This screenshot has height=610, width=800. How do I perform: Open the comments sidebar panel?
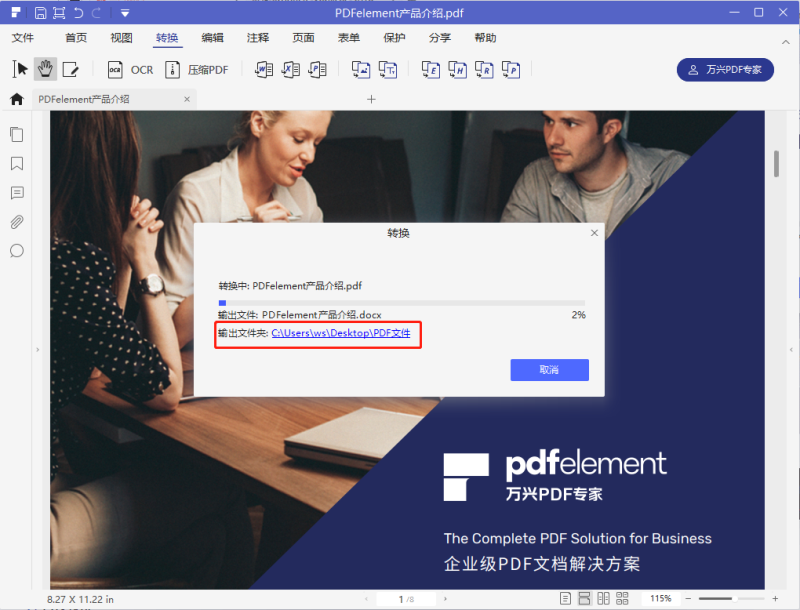16,193
